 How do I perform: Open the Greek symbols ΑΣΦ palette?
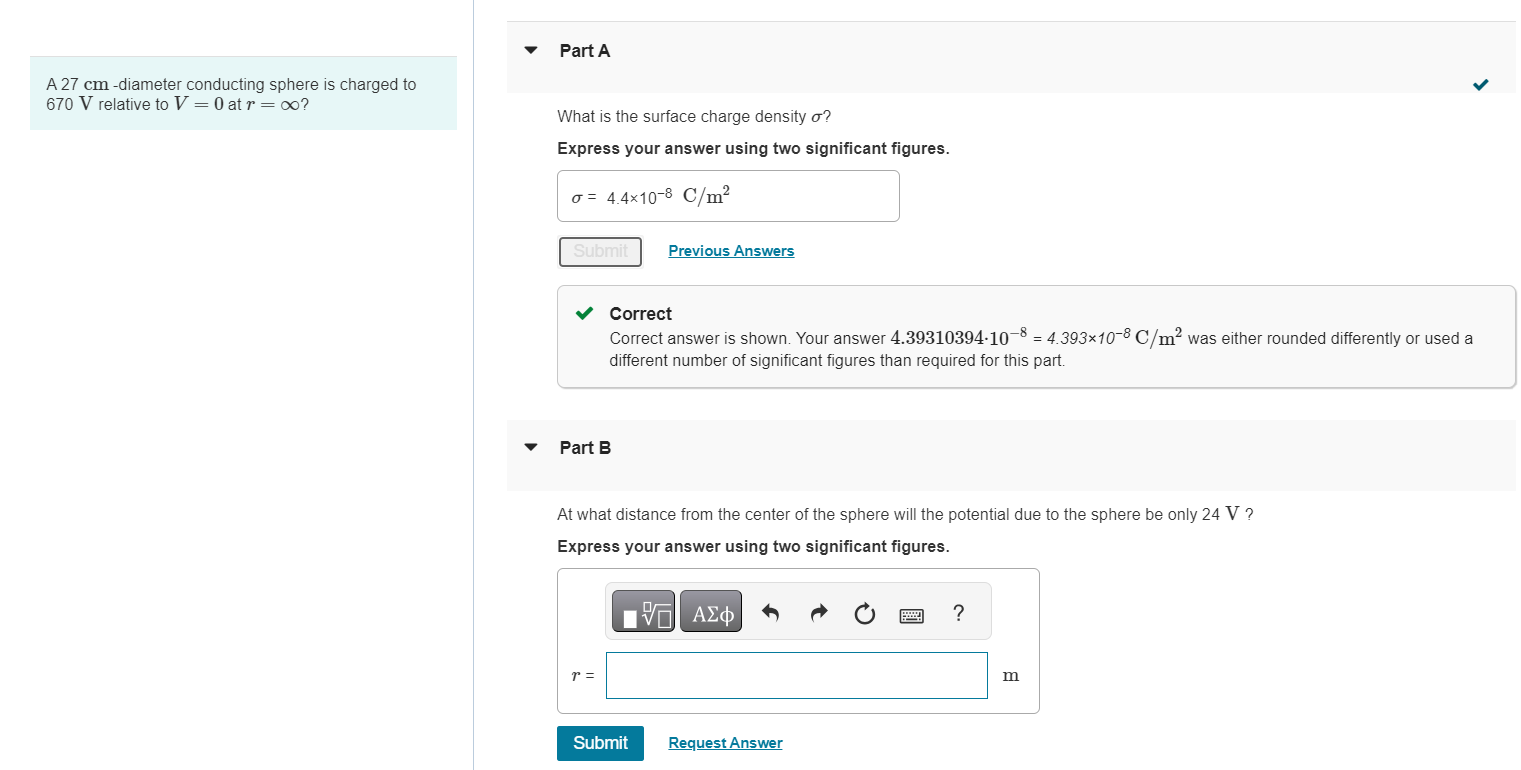coord(711,612)
